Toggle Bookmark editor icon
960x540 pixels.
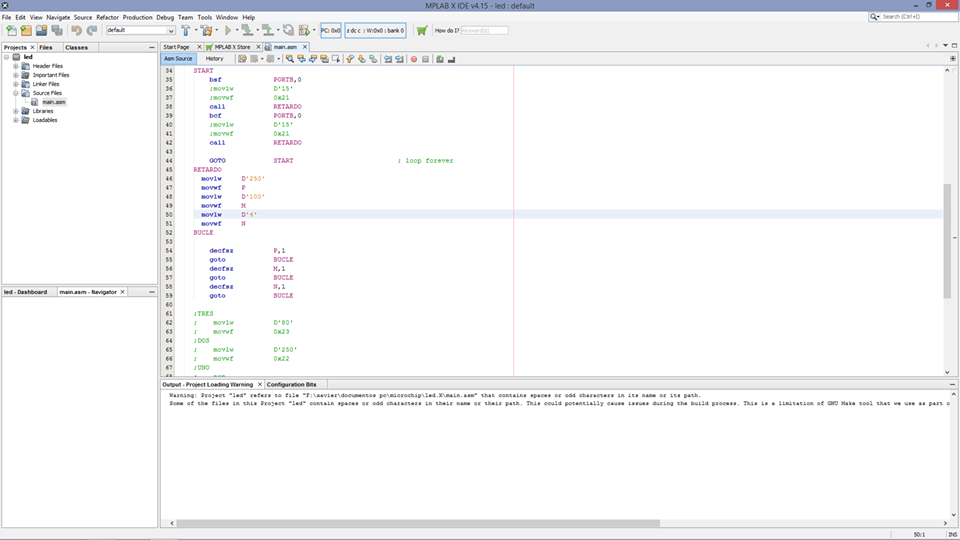coord(373,59)
